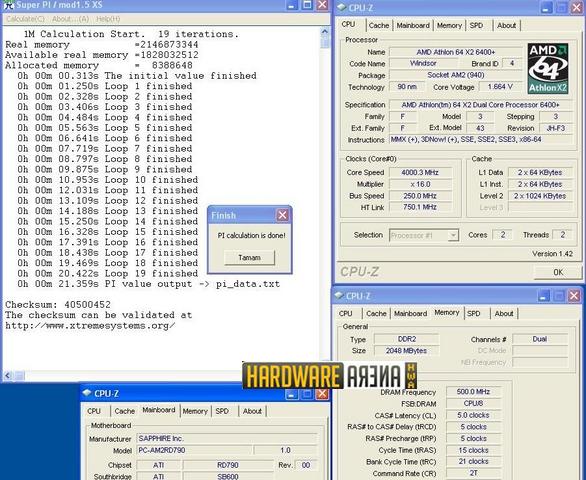Click the Chipset RD790 value
This screenshot has height=480, width=586.
pyautogui.click(x=228, y=465)
